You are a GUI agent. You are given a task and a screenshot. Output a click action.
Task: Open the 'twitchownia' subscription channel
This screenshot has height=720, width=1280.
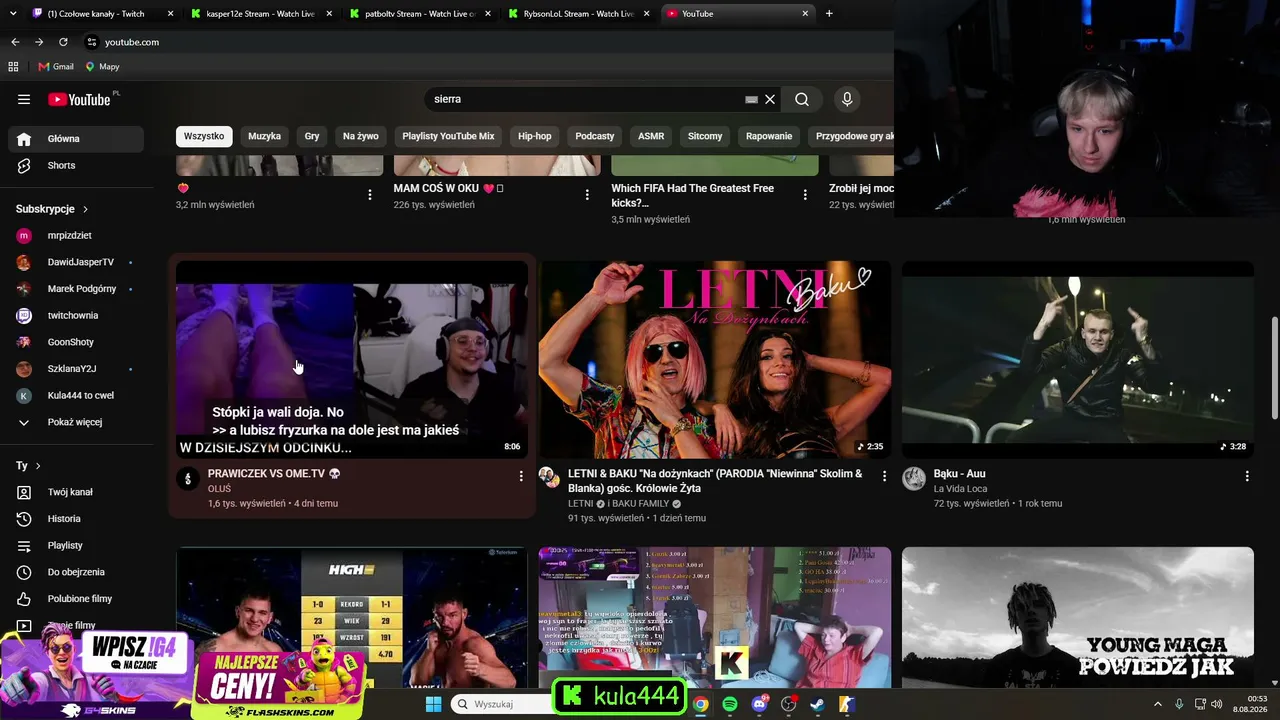point(76,315)
